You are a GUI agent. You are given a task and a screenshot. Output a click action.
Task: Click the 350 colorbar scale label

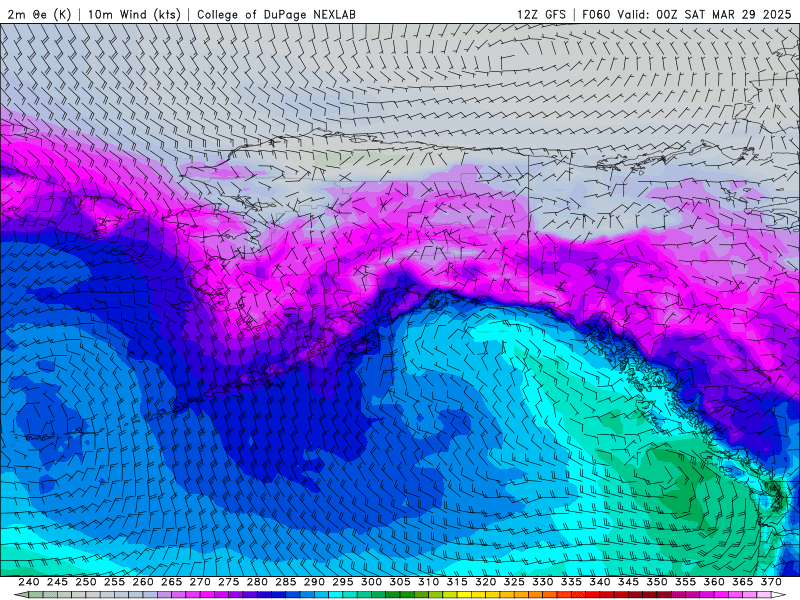coord(657,582)
